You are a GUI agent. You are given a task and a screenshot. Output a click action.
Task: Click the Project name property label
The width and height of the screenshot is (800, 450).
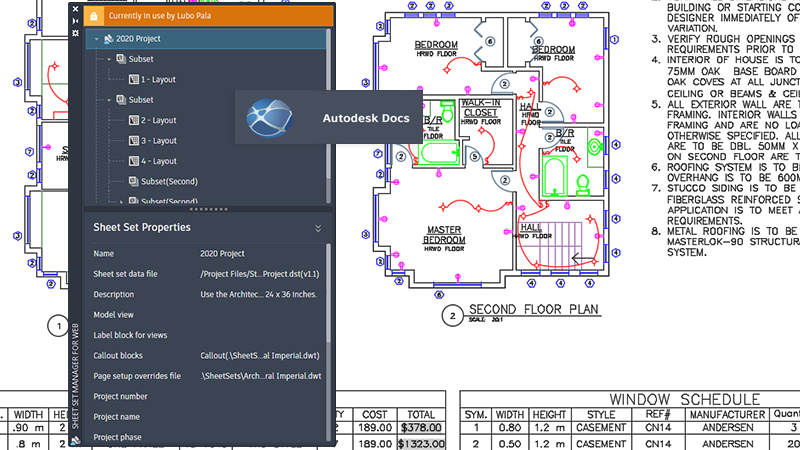click(x=116, y=417)
